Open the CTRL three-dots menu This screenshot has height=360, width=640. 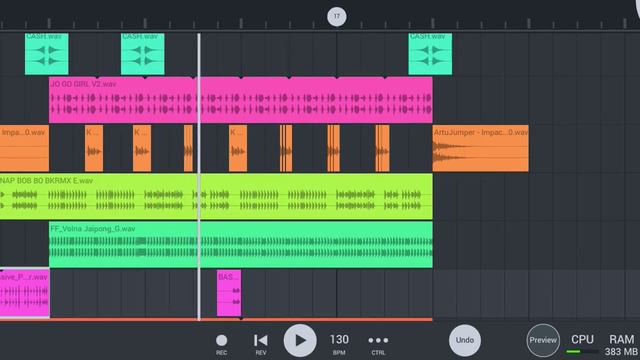(378, 344)
